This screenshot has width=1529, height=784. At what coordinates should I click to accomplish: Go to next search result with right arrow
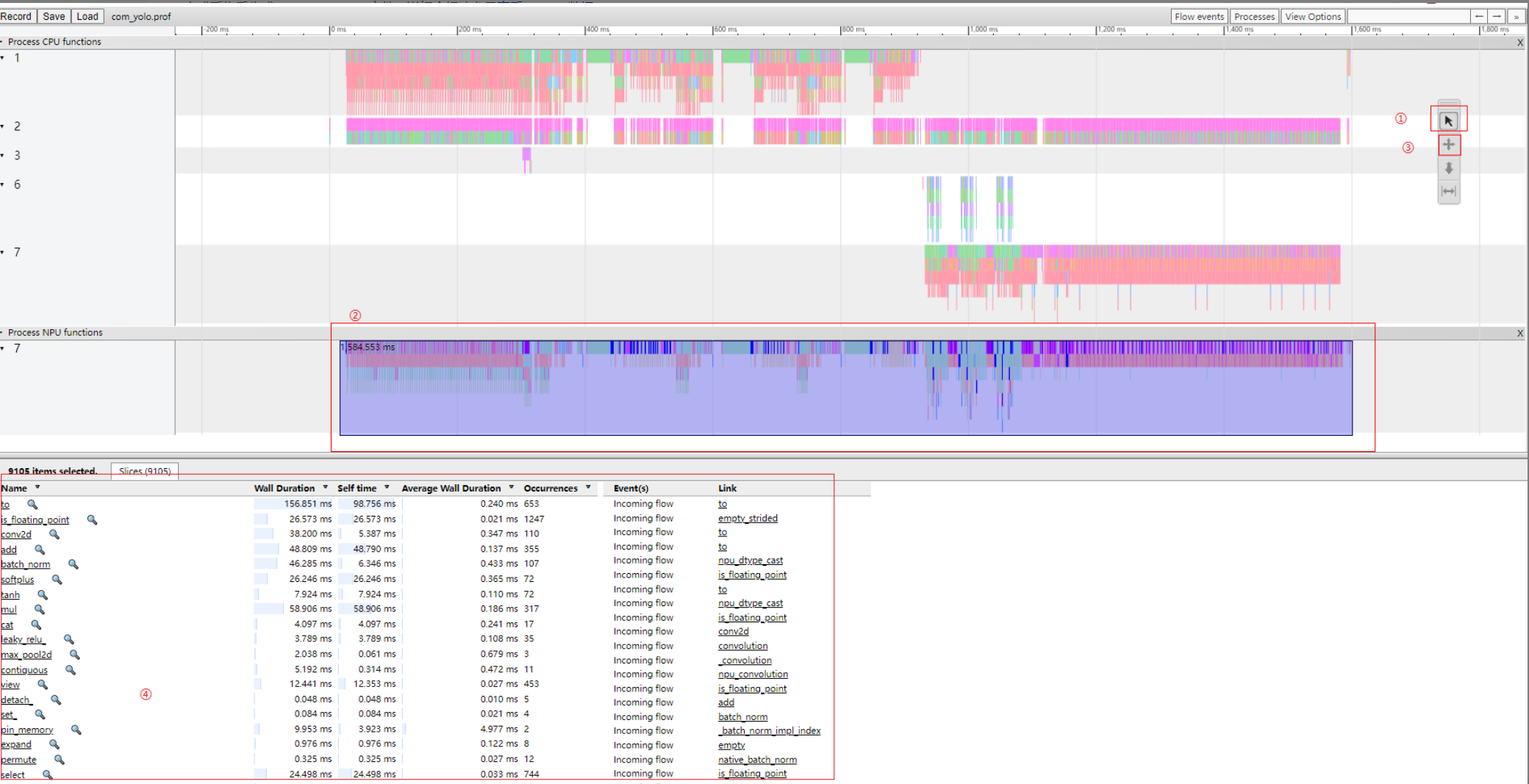tap(1497, 16)
